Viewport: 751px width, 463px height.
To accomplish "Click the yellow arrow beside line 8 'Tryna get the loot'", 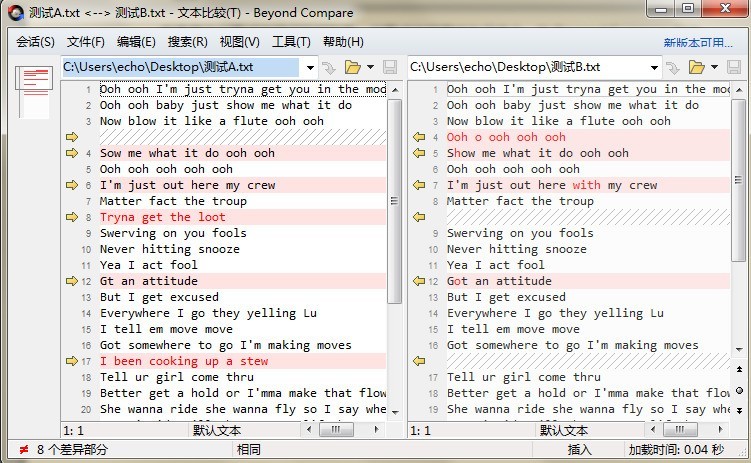I will tap(72, 217).
